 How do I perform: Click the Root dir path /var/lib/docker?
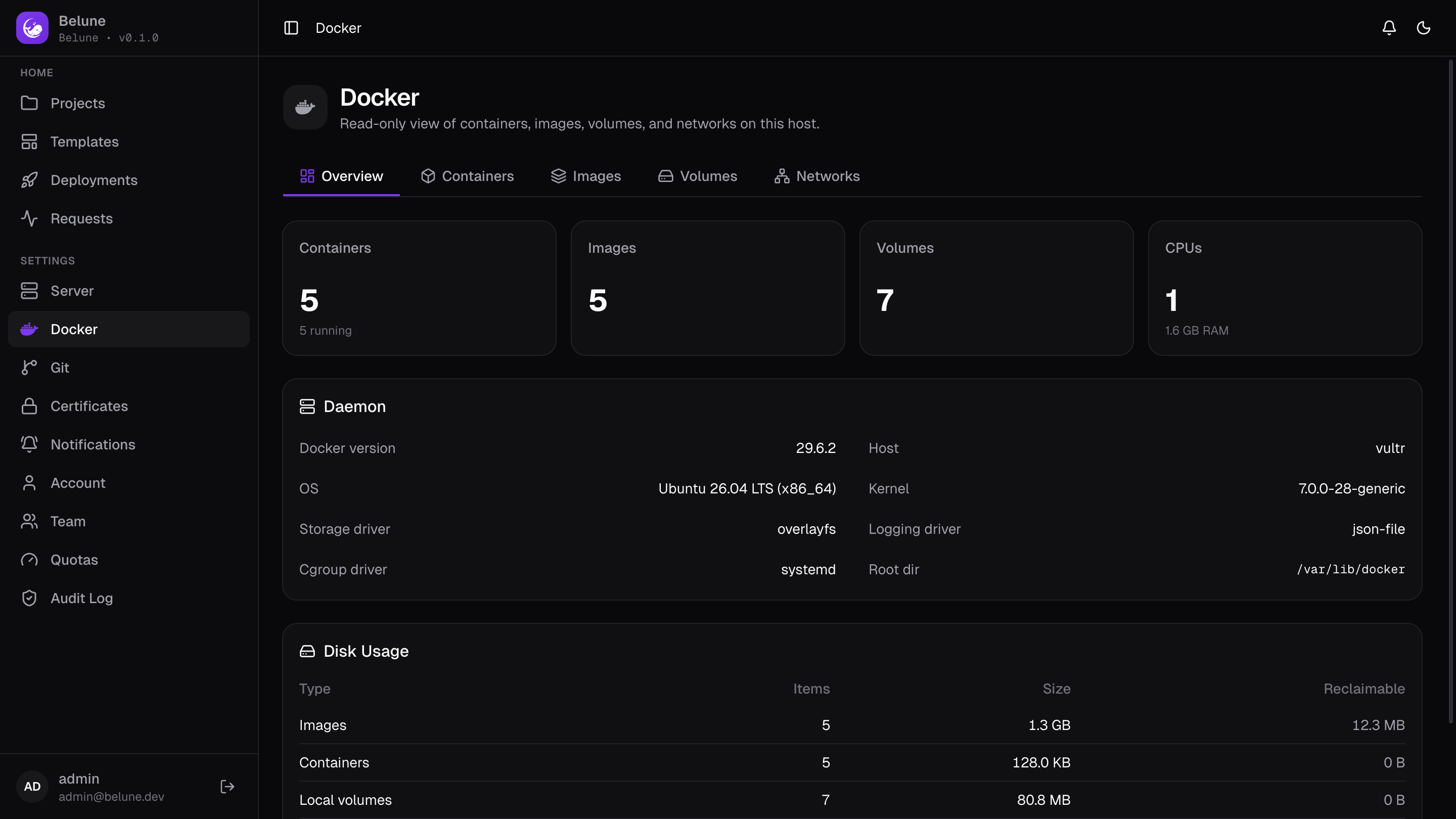tap(1351, 569)
